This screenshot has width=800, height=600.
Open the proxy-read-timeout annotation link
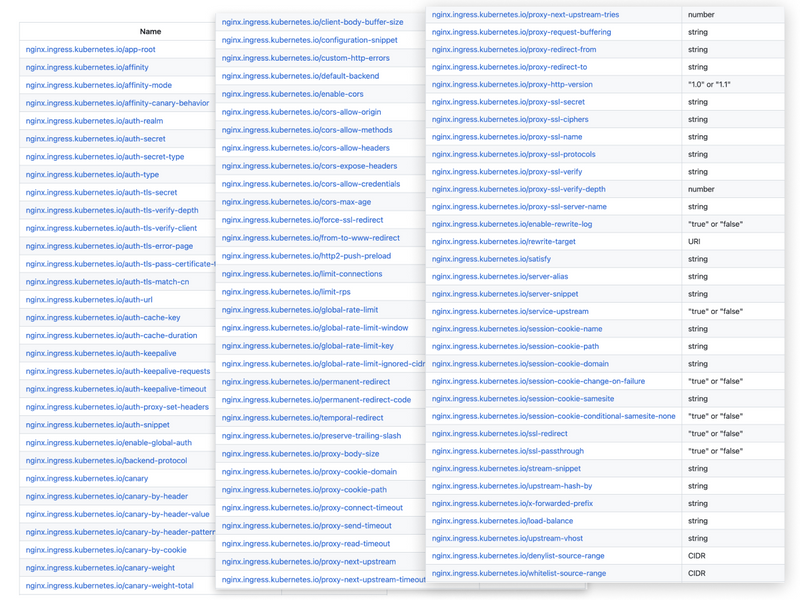pyautogui.click(x=306, y=544)
